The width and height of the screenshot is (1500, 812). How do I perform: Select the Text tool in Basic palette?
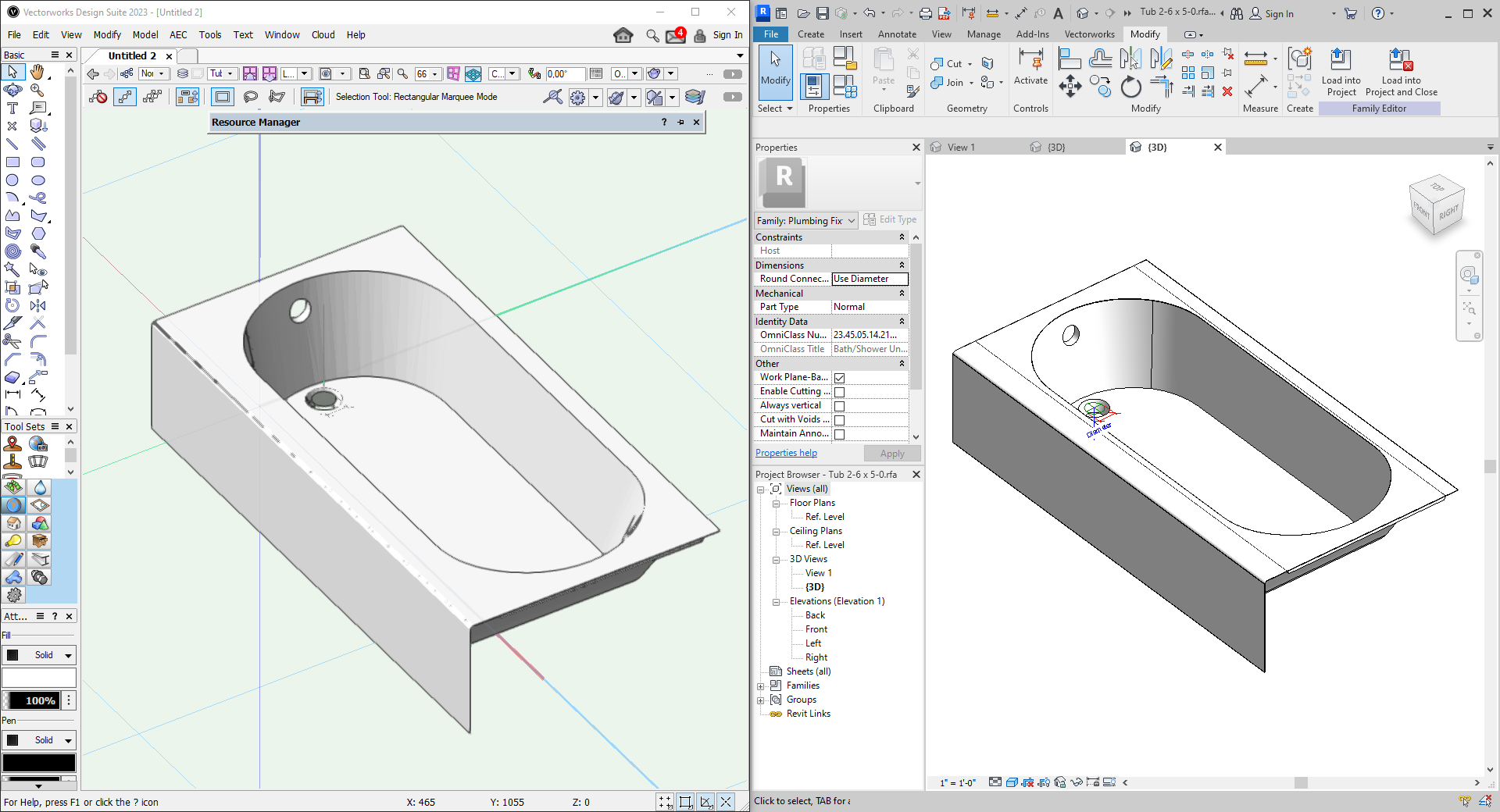(x=12, y=109)
